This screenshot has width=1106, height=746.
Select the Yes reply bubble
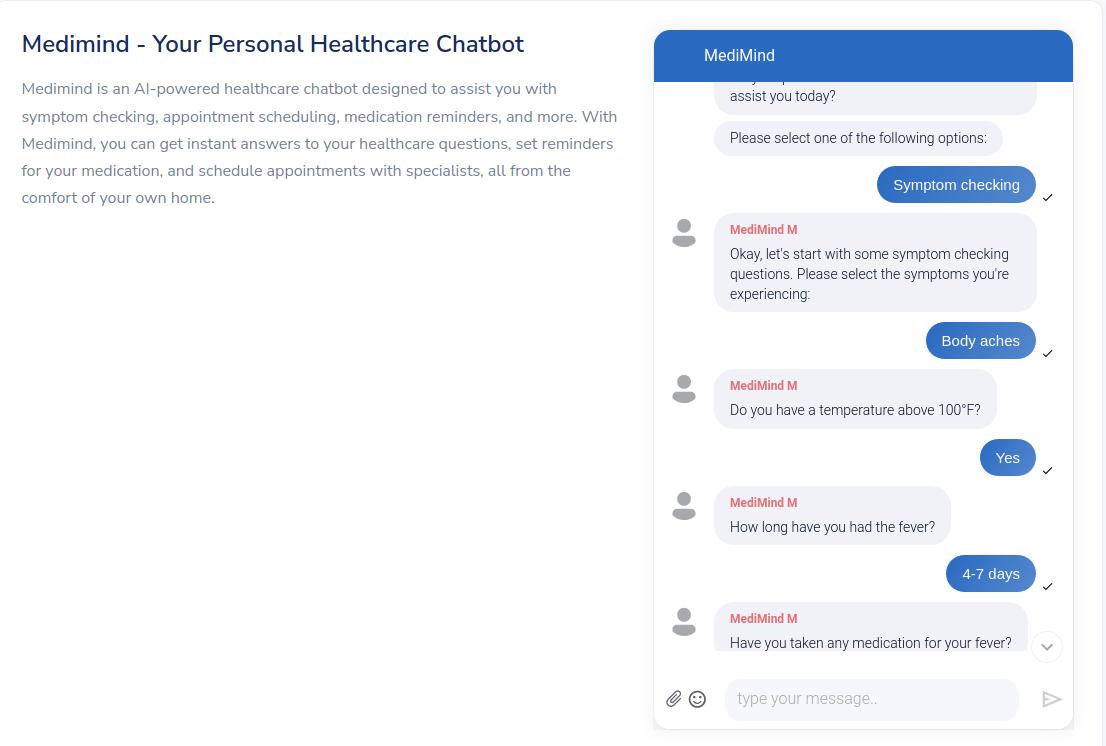coord(1007,457)
